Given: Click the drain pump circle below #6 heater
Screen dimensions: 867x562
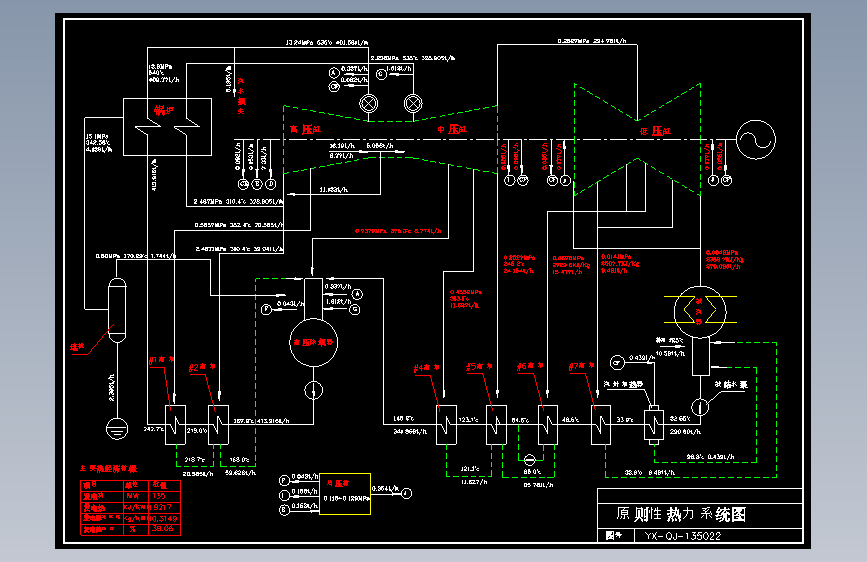Looking at the screenshot, I should [529, 460].
